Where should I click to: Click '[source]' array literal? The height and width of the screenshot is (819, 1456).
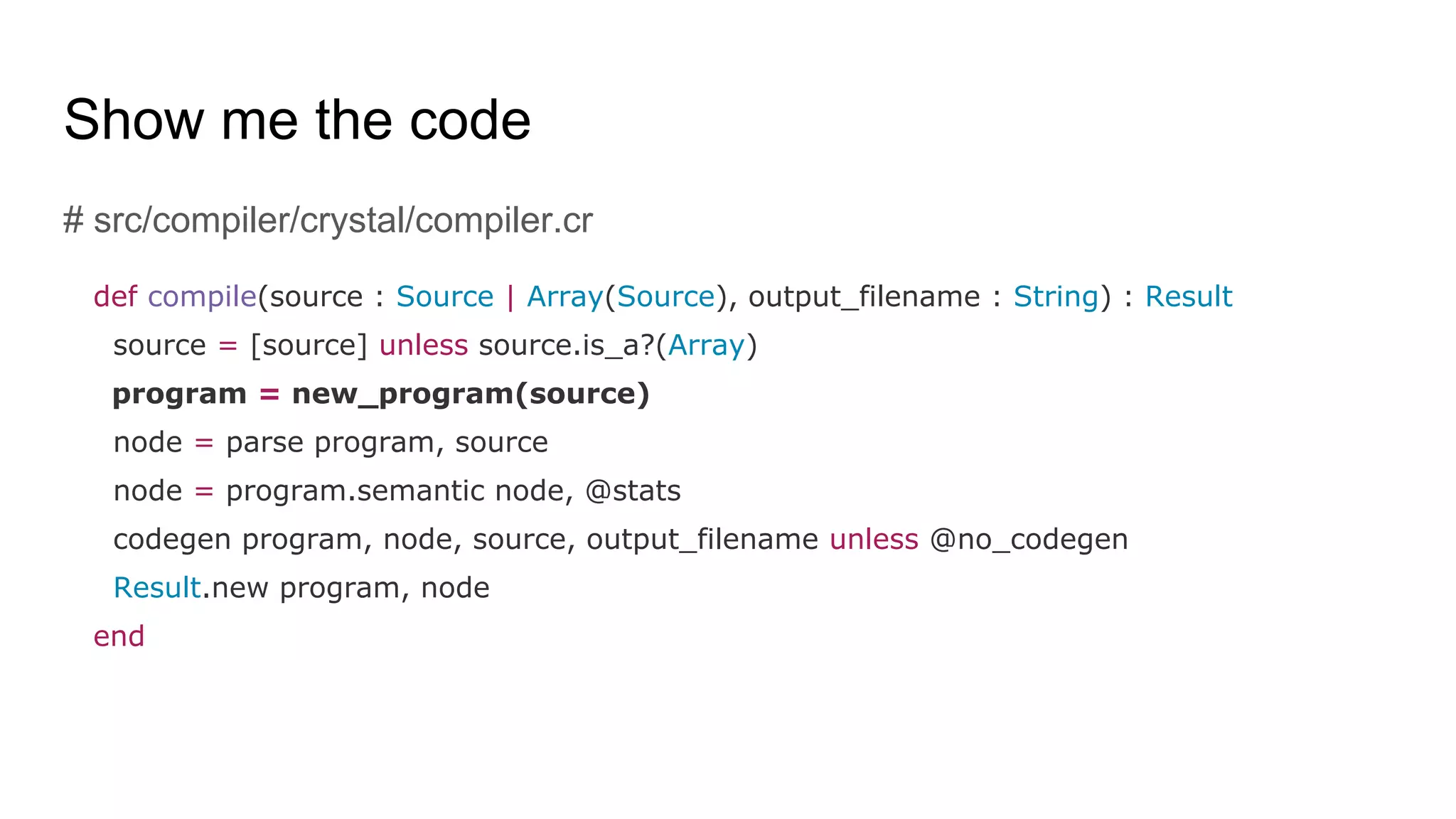(x=309, y=346)
